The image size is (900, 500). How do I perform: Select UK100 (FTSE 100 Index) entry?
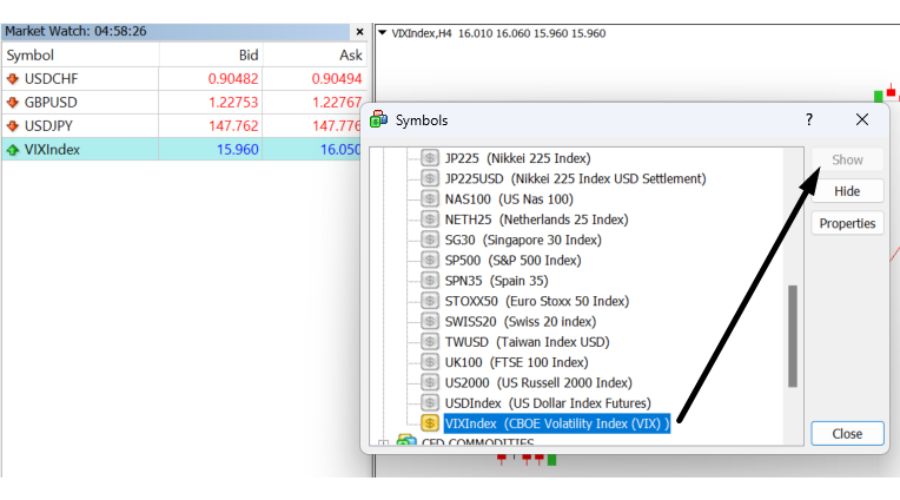516,362
